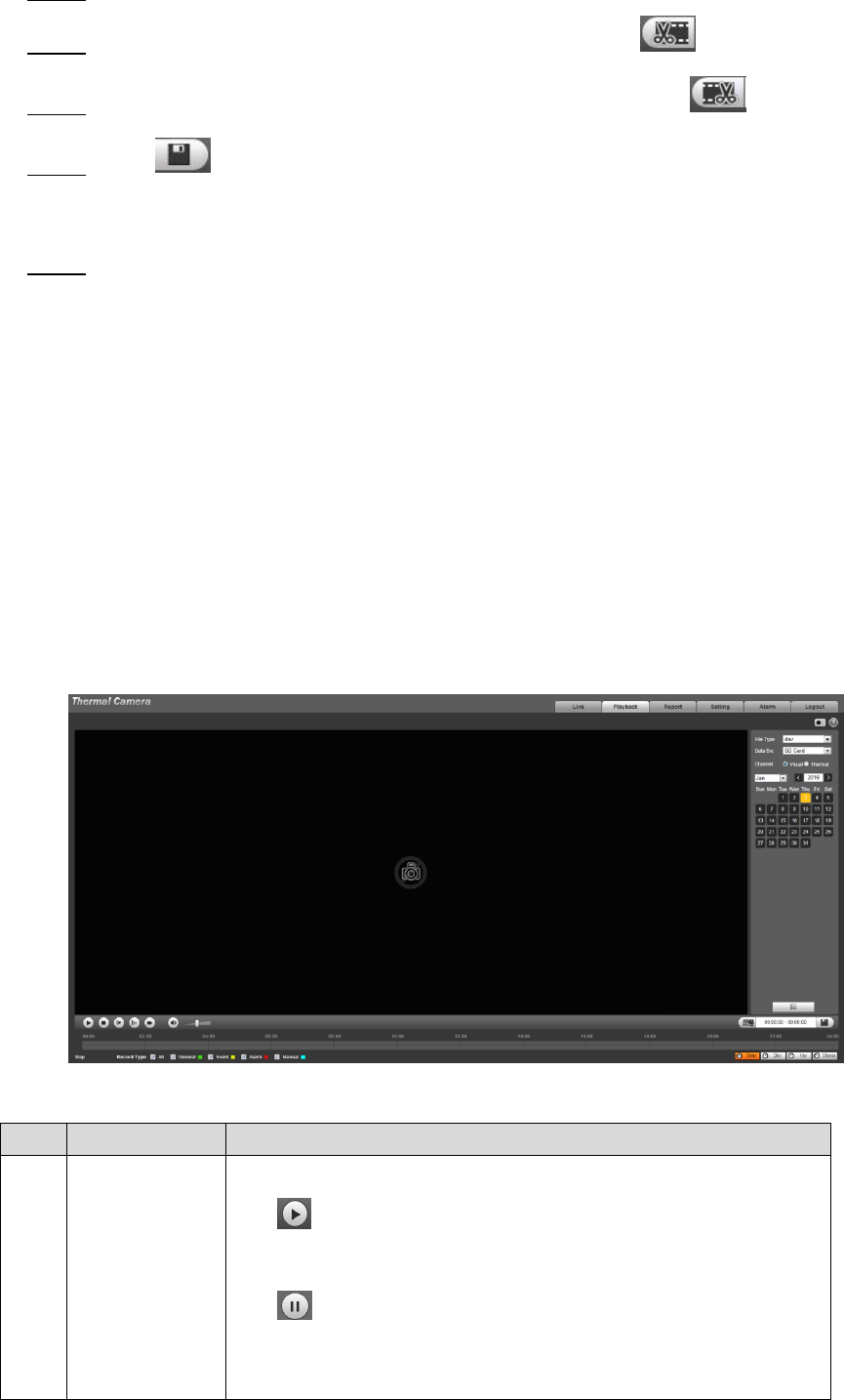The height and width of the screenshot is (1400, 844).
Task: Open the Alarm tab
Action: [768, 706]
